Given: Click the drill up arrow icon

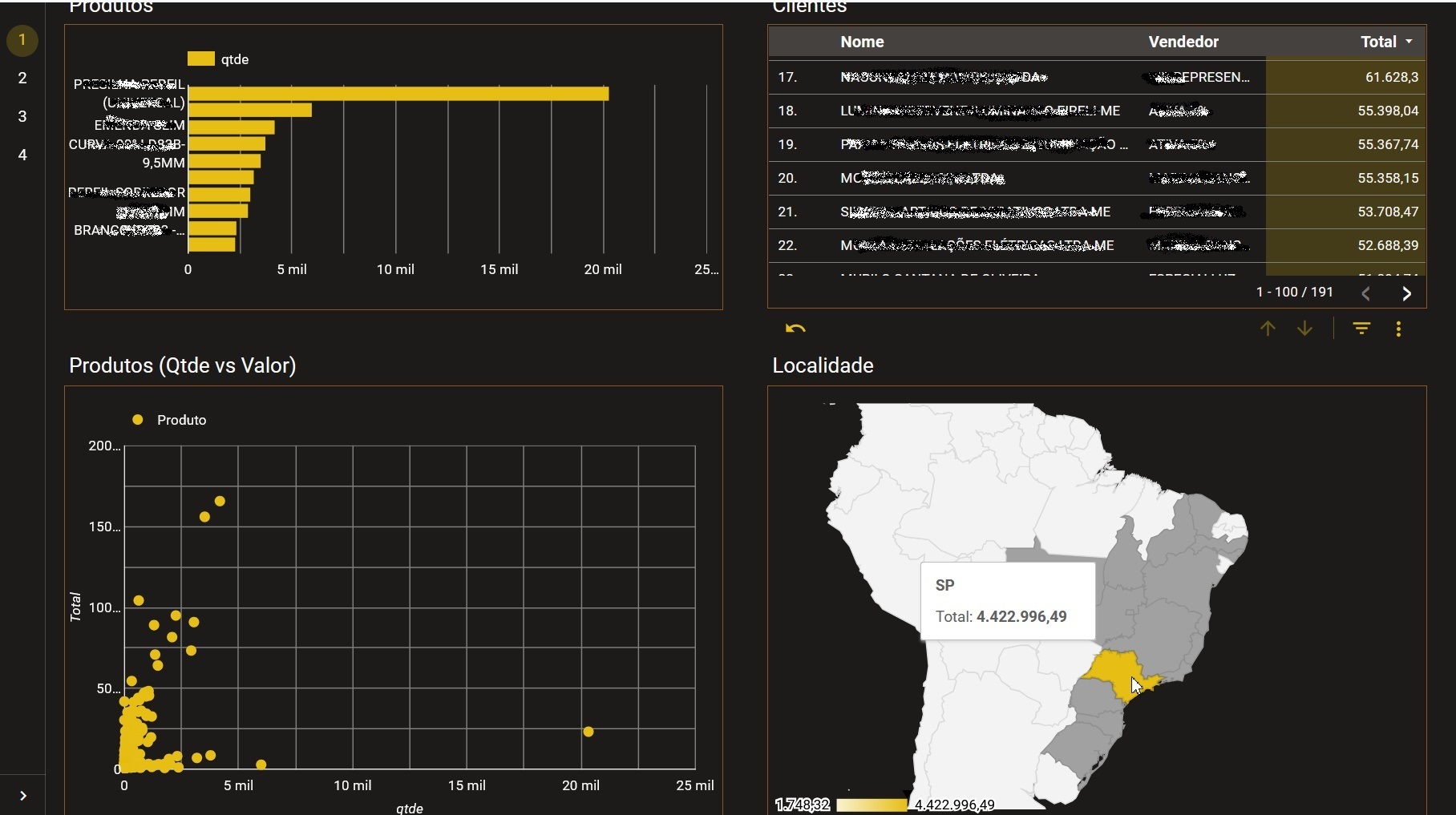Looking at the screenshot, I should click(1268, 329).
